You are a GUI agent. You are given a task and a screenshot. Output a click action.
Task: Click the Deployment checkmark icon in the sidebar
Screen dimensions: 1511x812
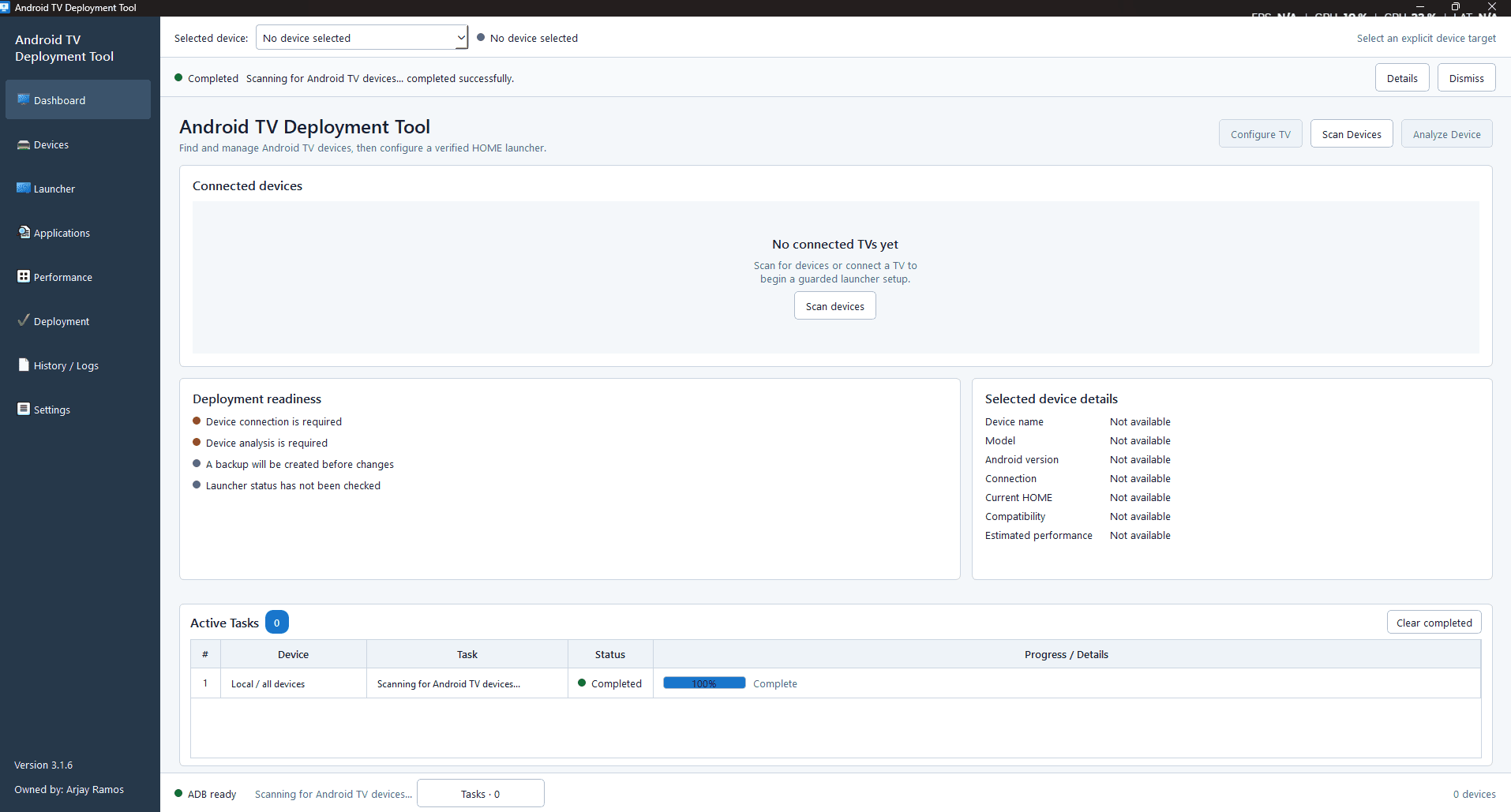pyautogui.click(x=24, y=320)
